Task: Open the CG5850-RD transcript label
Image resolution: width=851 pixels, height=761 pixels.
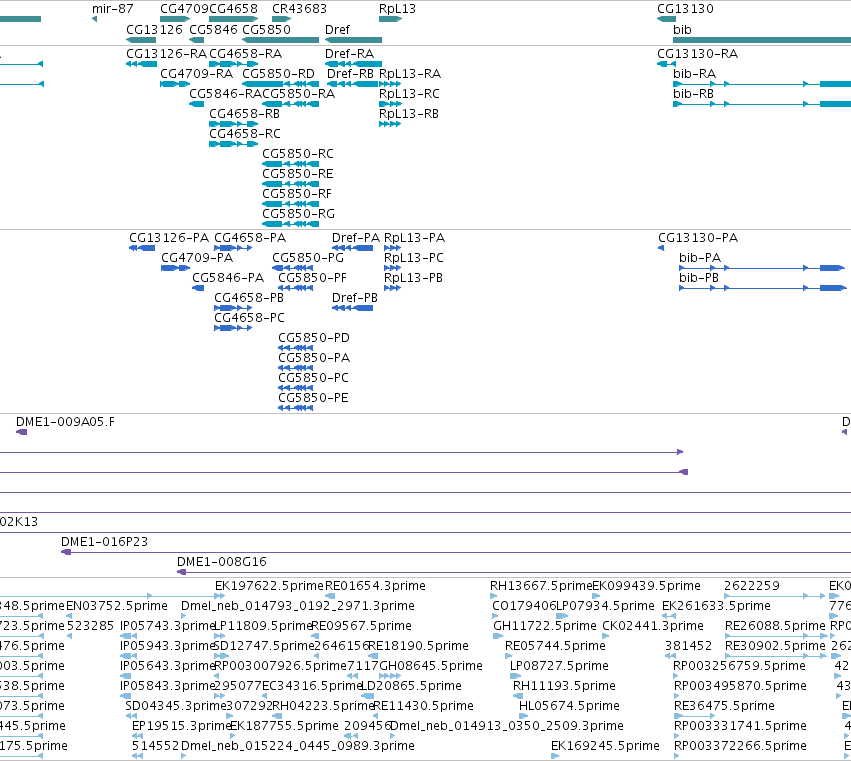Action: pos(278,74)
